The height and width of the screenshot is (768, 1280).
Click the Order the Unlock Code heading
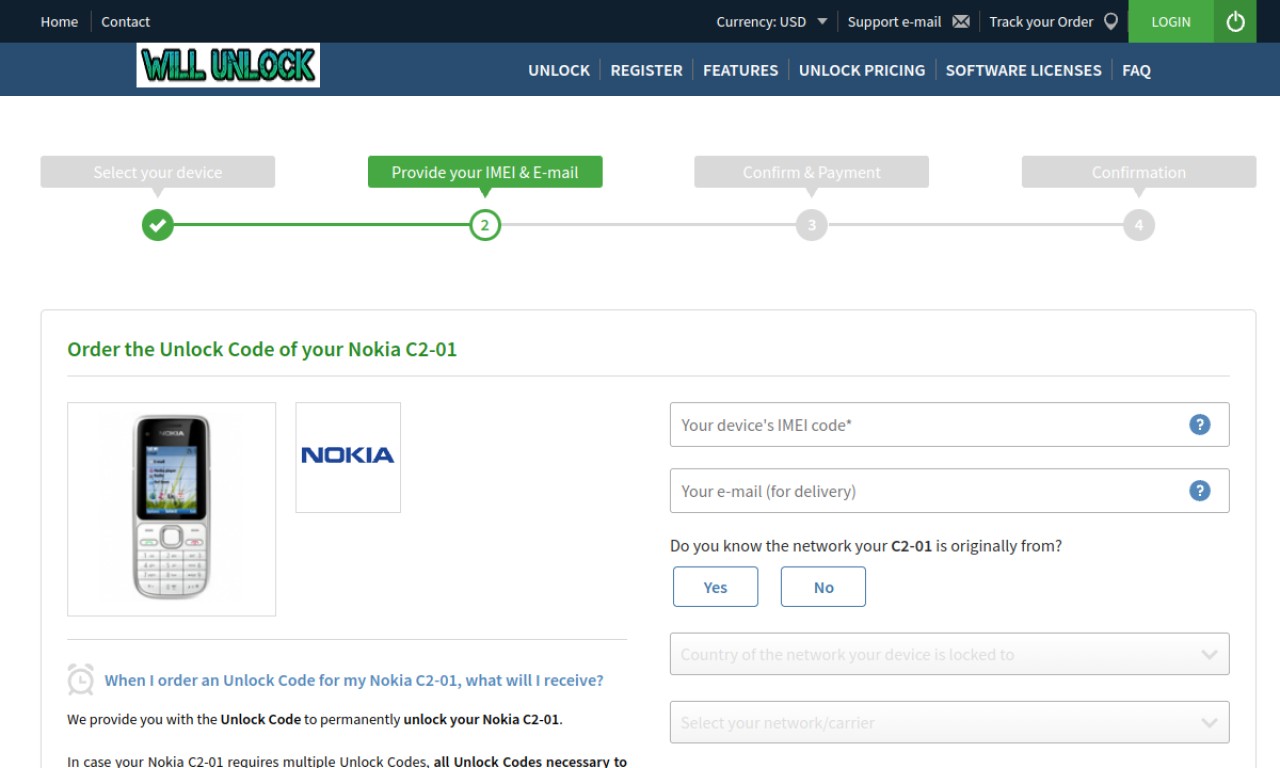point(262,349)
